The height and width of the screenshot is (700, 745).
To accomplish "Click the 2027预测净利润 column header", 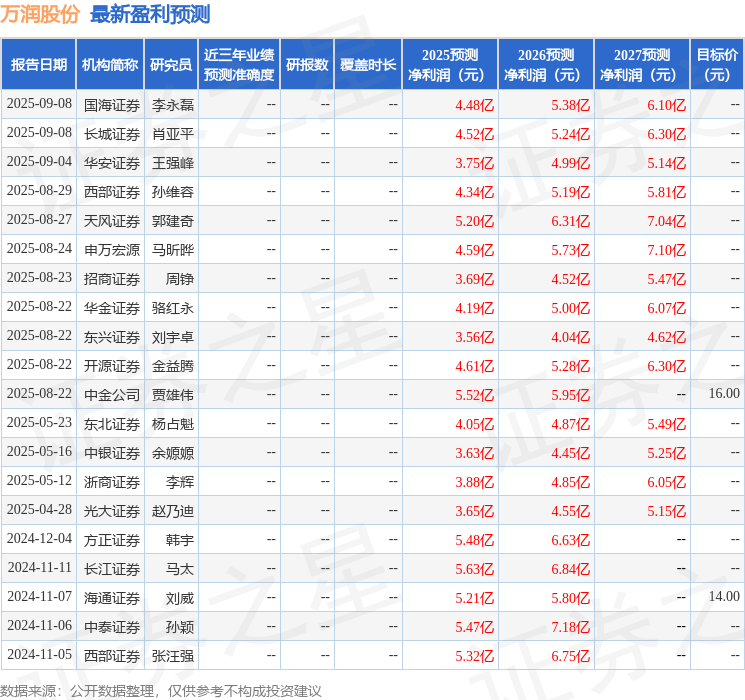I will [x=642, y=65].
